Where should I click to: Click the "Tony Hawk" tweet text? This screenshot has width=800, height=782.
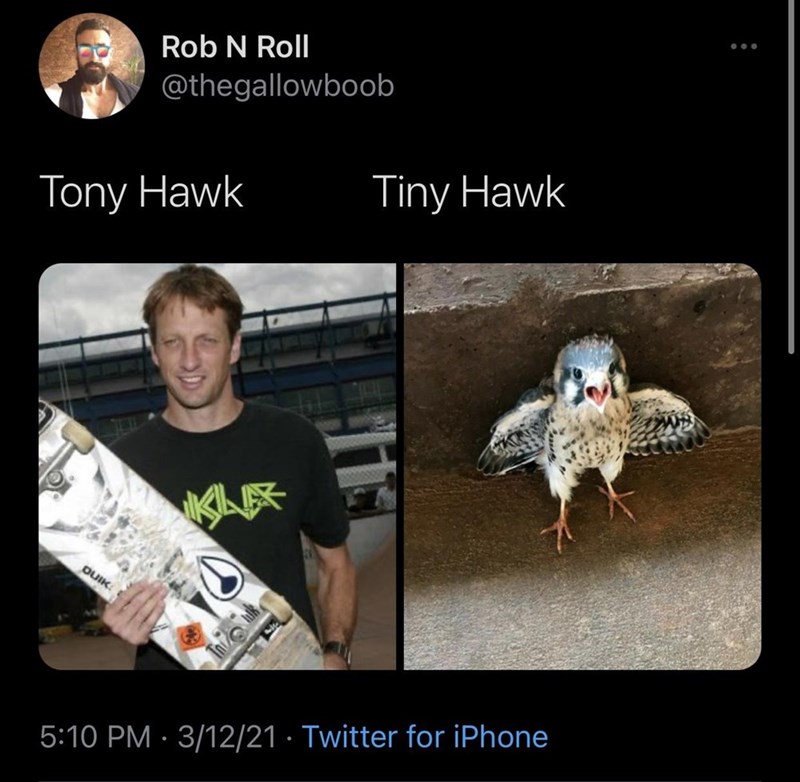pyautogui.click(x=141, y=193)
